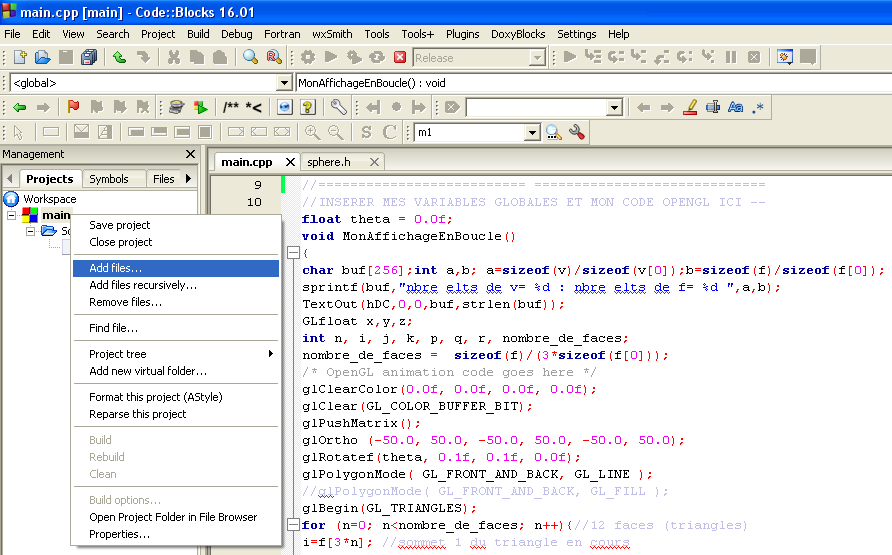
Task: Open the m1 search combo dropdown
Action: coord(532,132)
